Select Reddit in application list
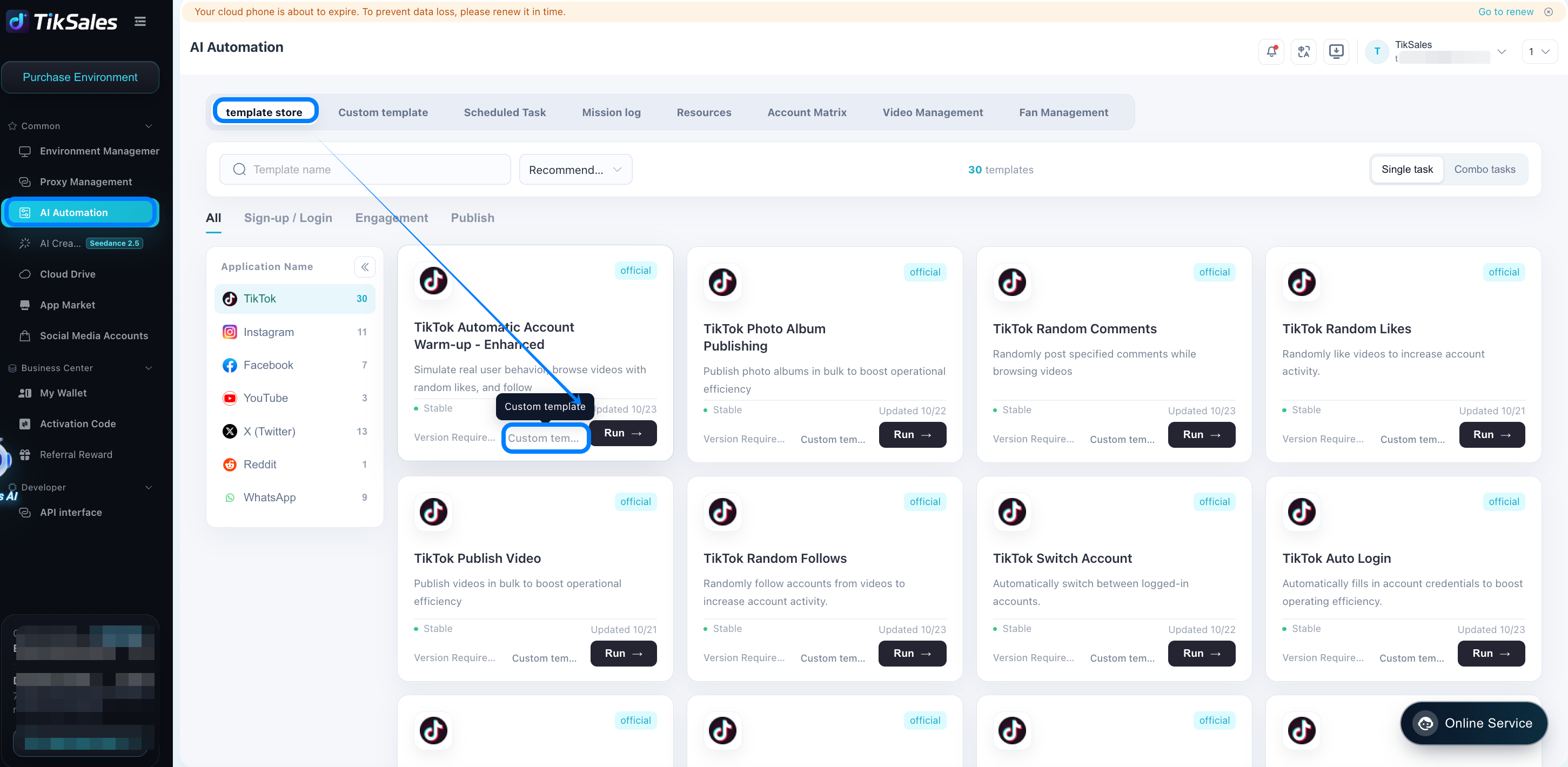This screenshot has width=1568, height=767. [x=294, y=465]
